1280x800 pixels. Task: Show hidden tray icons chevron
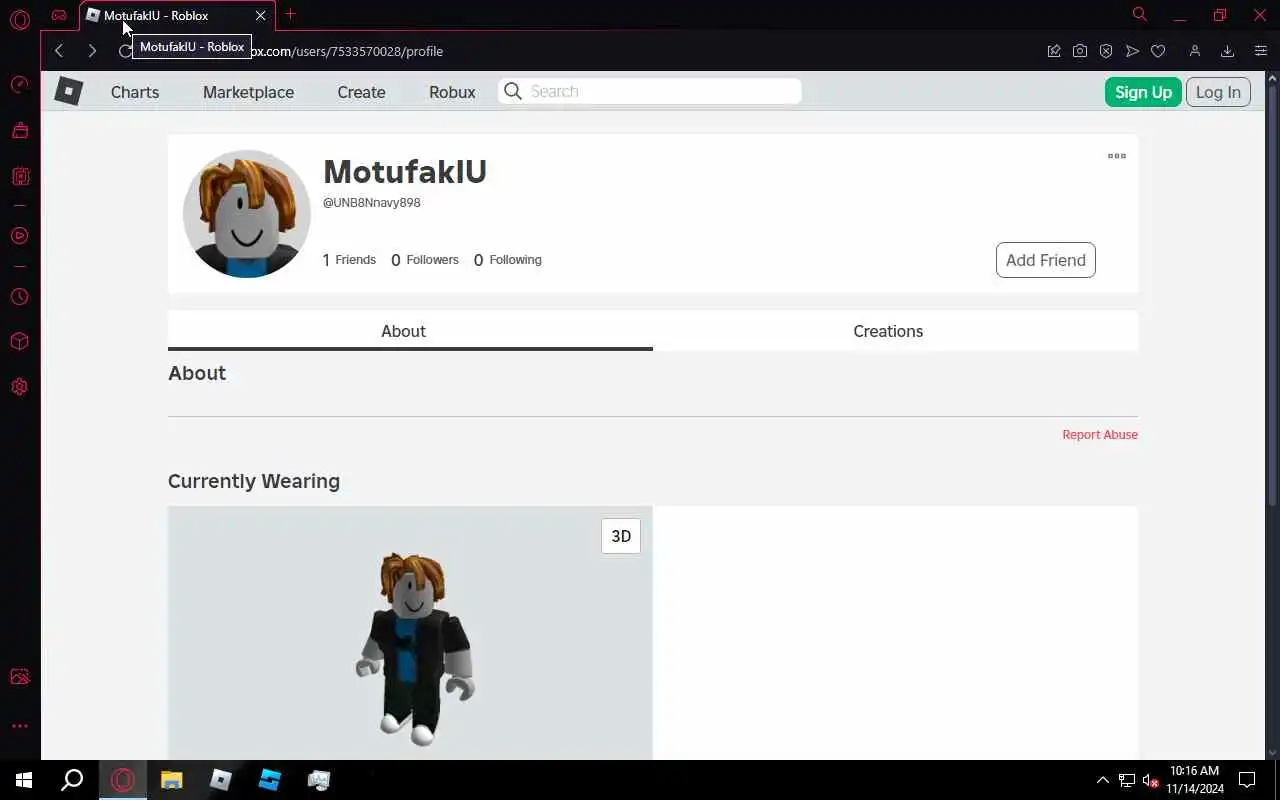point(1102,780)
